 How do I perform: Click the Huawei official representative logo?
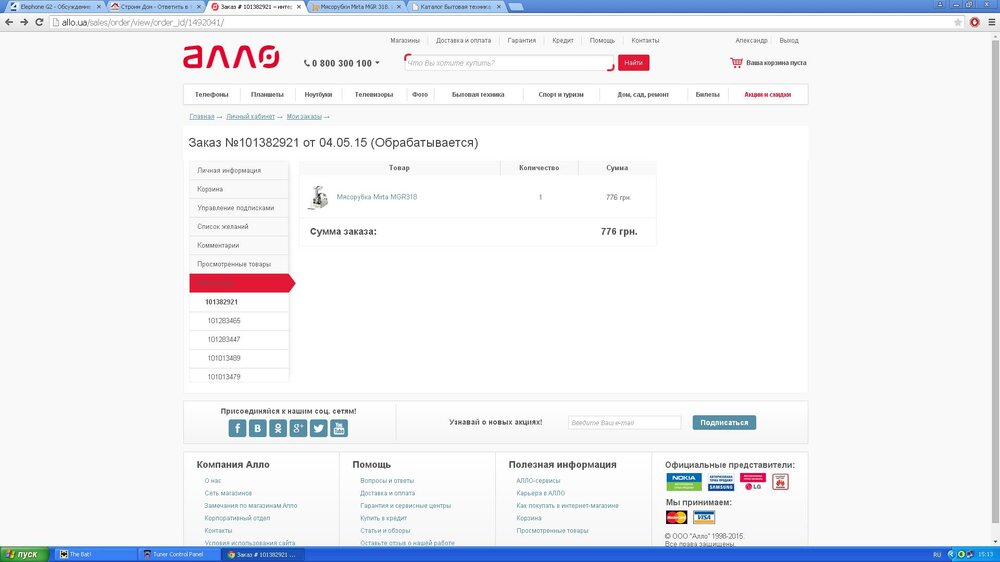(x=781, y=482)
